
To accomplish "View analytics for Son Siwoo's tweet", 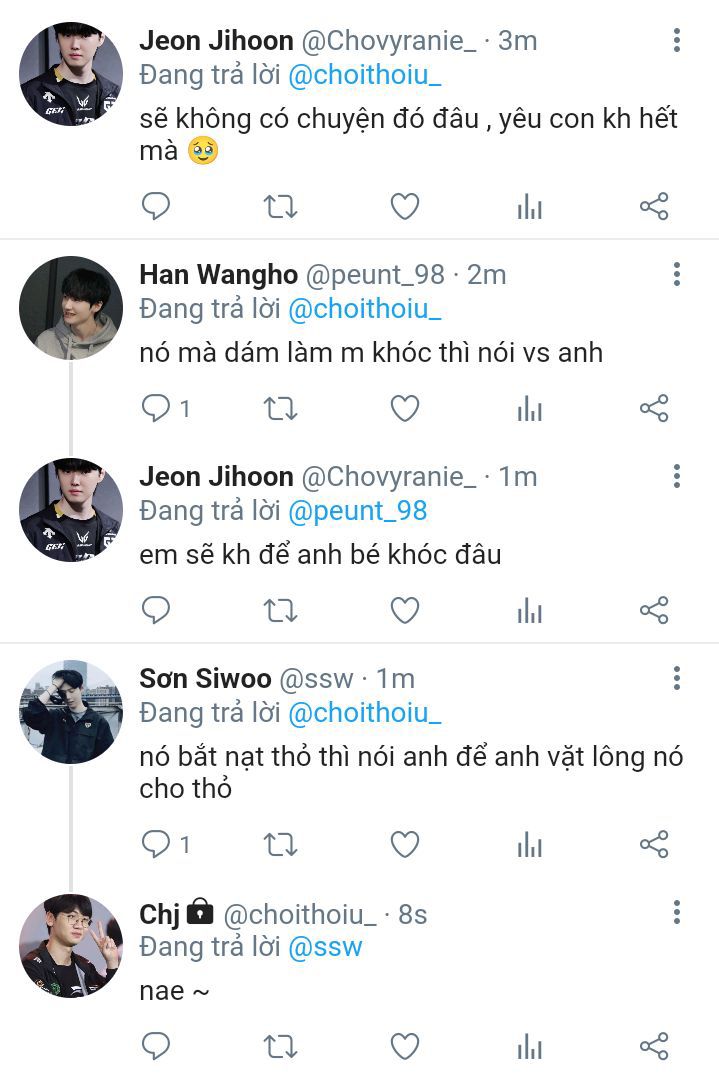I will (x=529, y=845).
